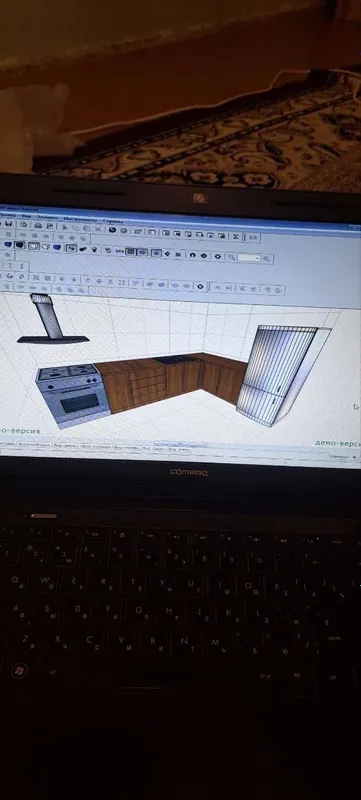Screen dimensions: 361x800
Task: Select the gas stove model in the scene
Action: point(73,394)
